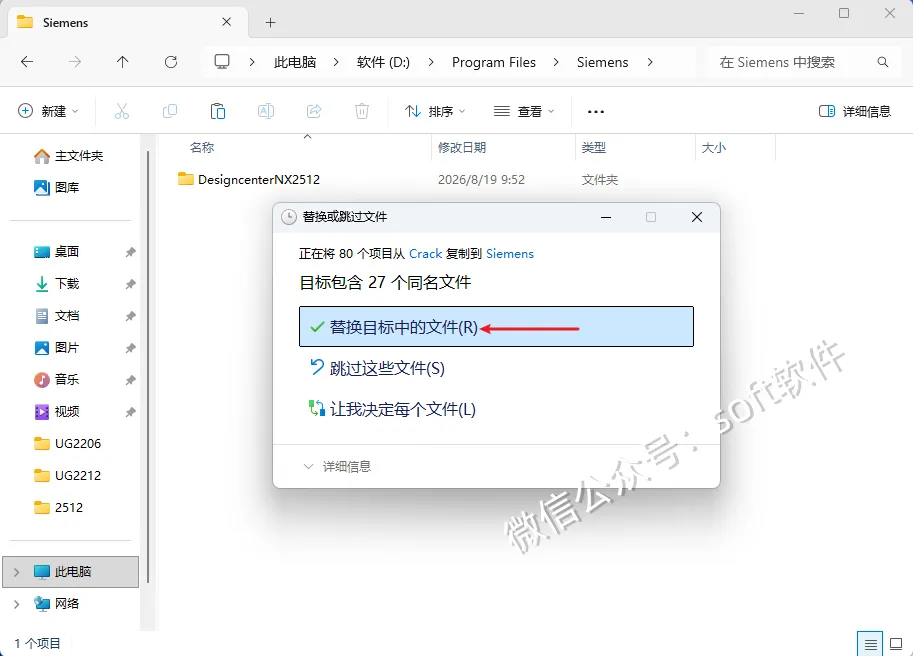The height and width of the screenshot is (656, 913).
Task: Click the Program Files breadcrumb
Action: point(494,62)
